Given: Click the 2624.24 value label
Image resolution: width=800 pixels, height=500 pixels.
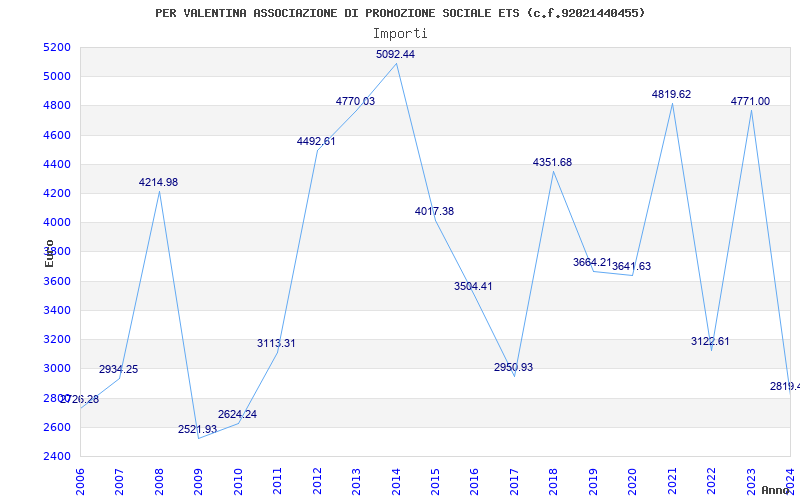Looking at the screenshot, I should coord(237,414).
